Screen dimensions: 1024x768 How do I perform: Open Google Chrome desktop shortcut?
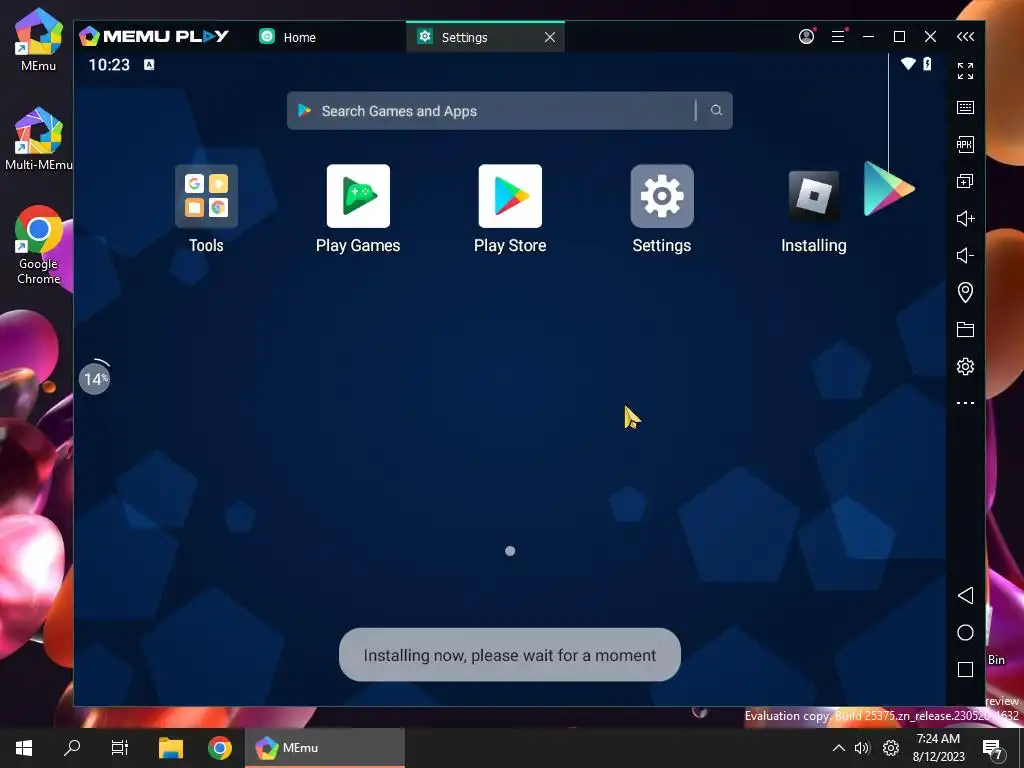(x=39, y=245)
